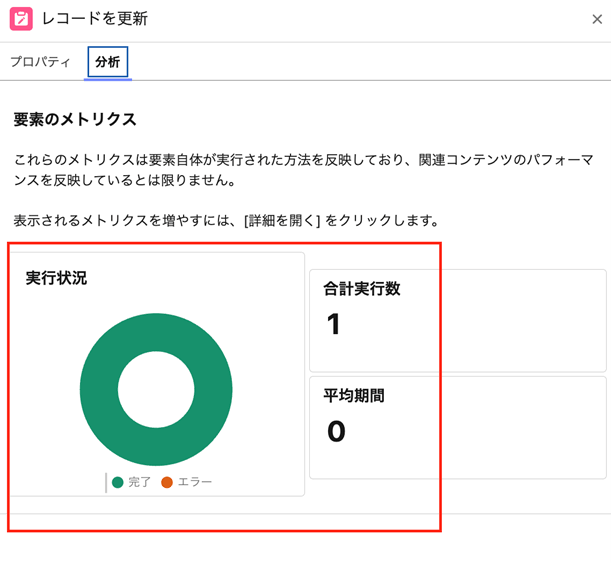Screen dimensions: 611x563
Task: Close the レコードを更新 panel
Action: click(x=597, y=19)
